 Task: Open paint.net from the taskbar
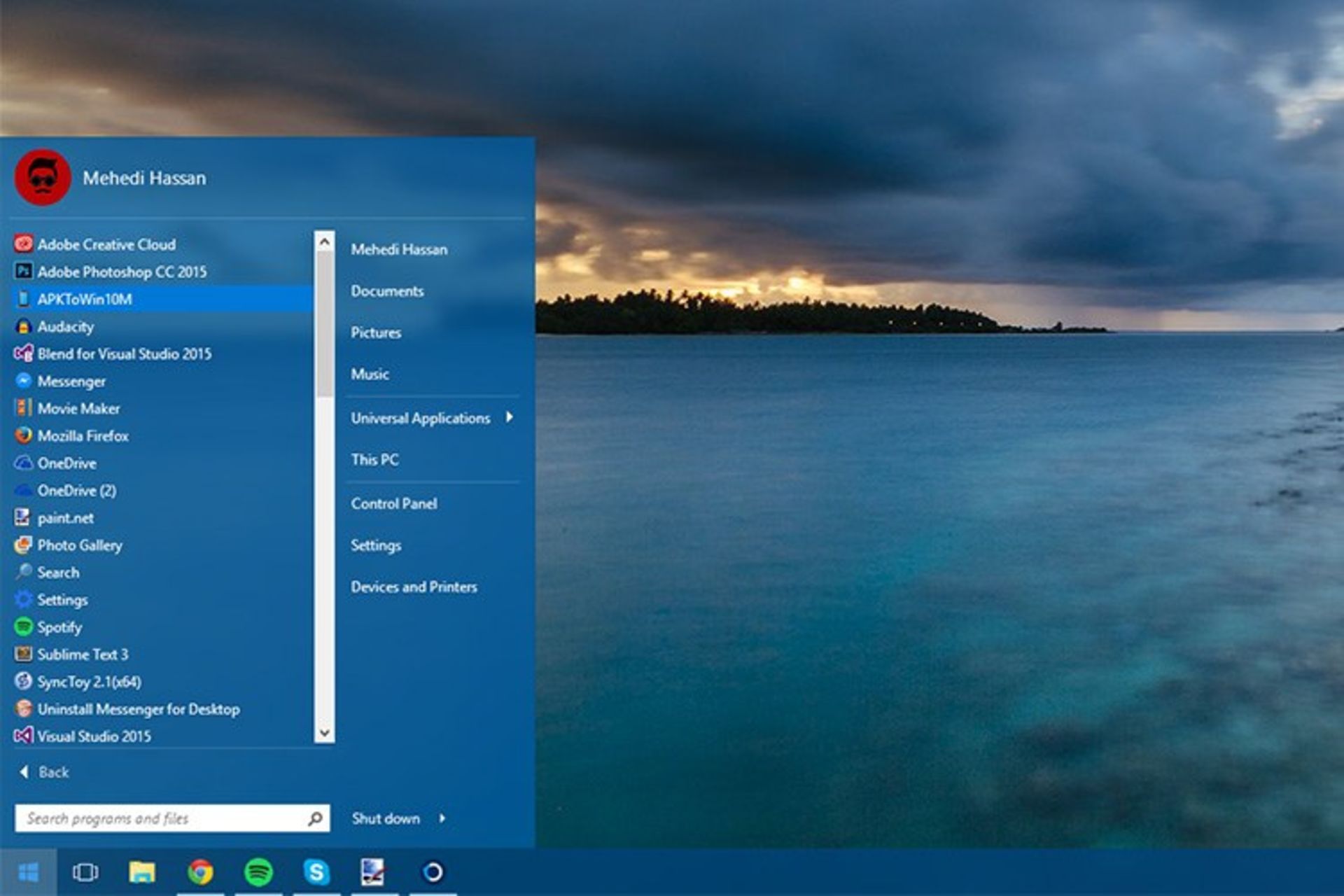coord(374,872)
